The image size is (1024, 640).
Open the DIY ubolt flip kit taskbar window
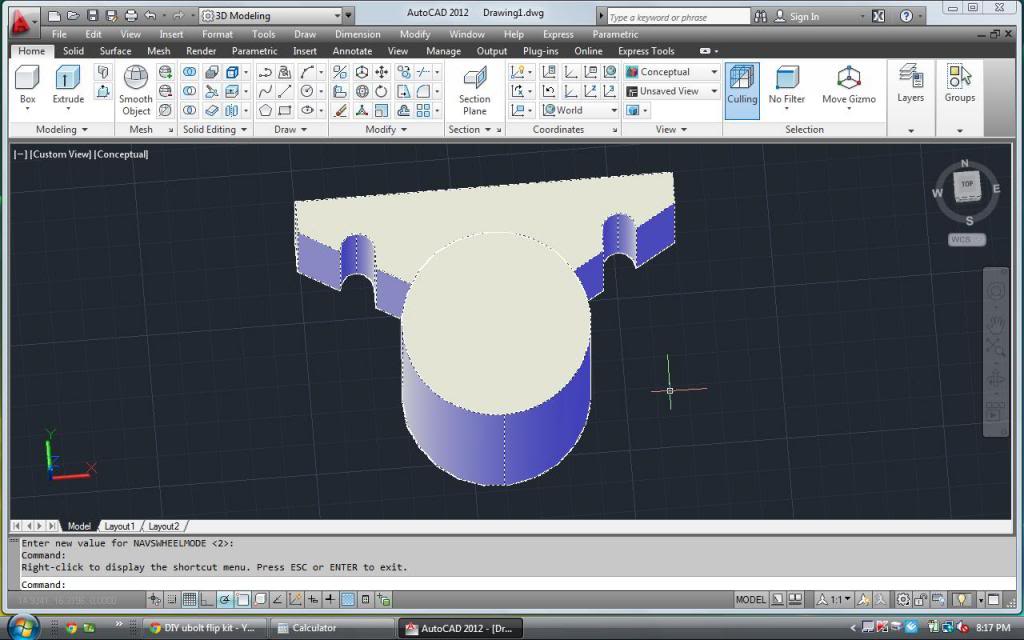[204, 628]
